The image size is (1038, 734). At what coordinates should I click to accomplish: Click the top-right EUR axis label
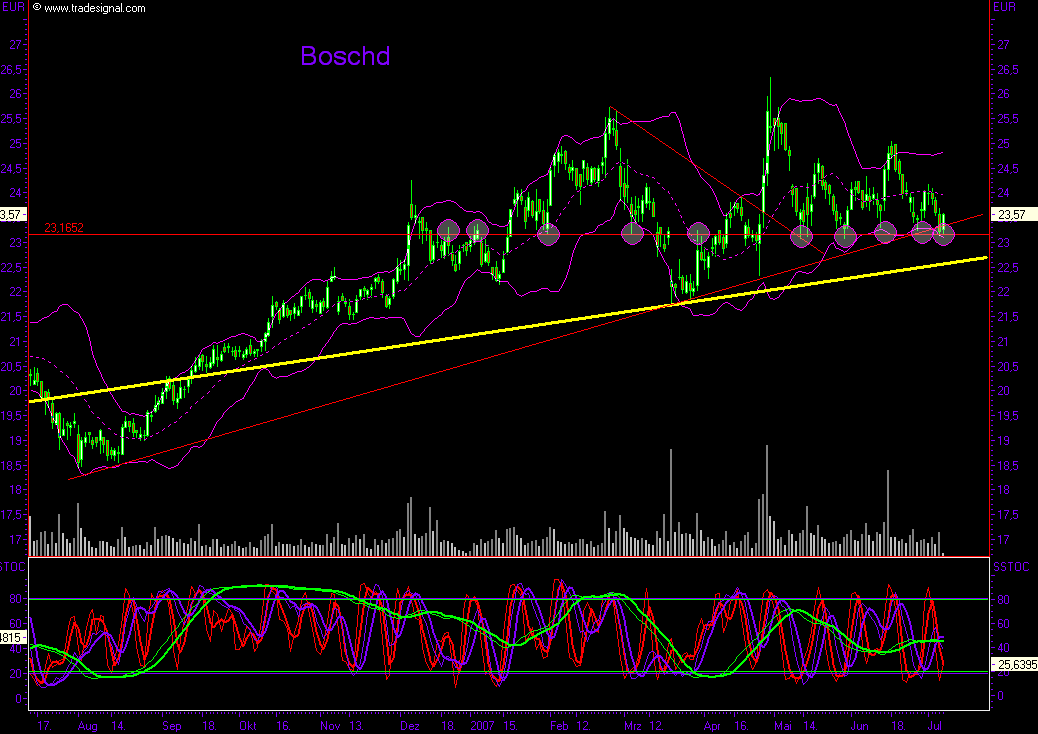1003,8
